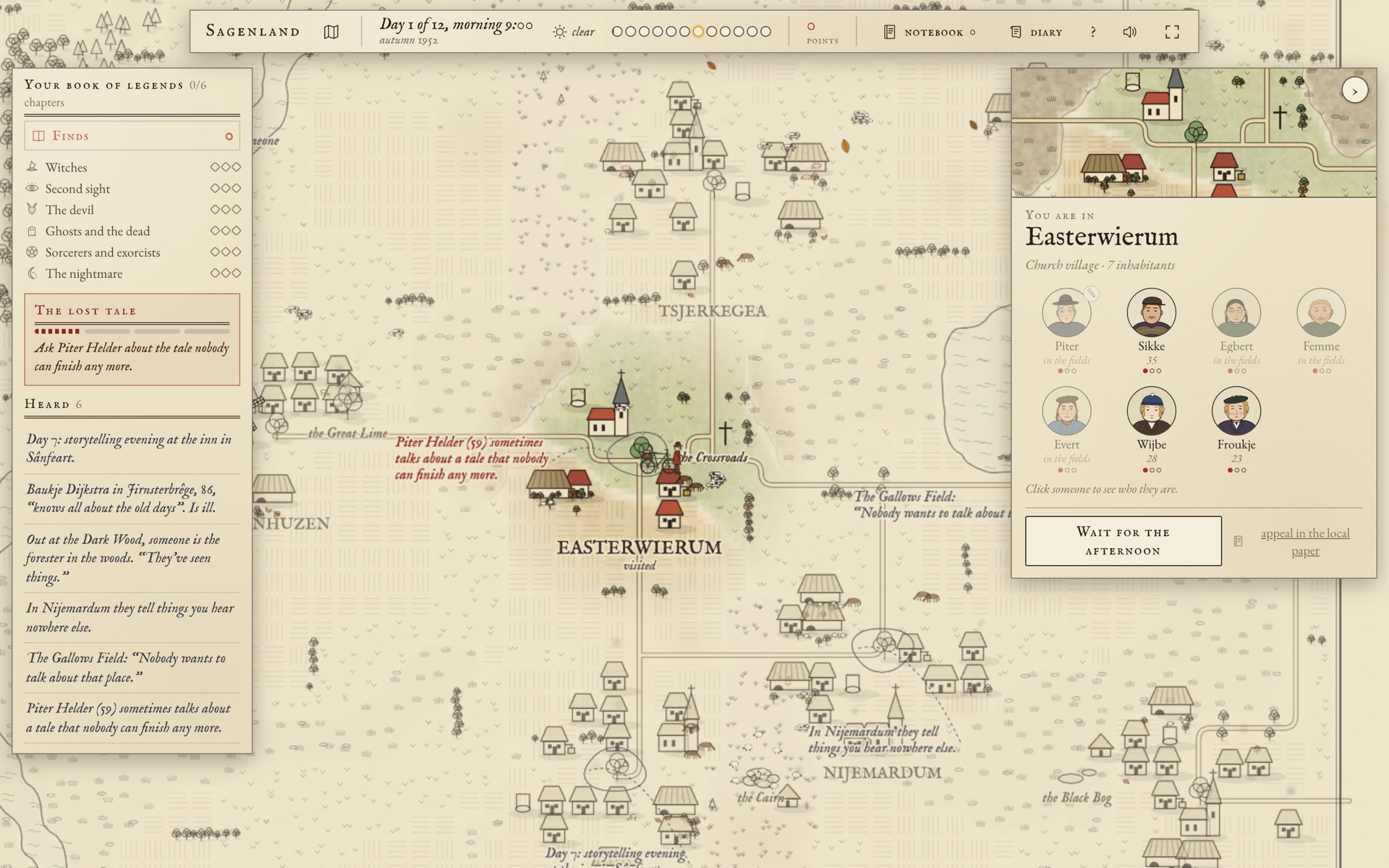1389x868 pixels.
Task: Select Evert's portrait
Action: pos(1066,411)
